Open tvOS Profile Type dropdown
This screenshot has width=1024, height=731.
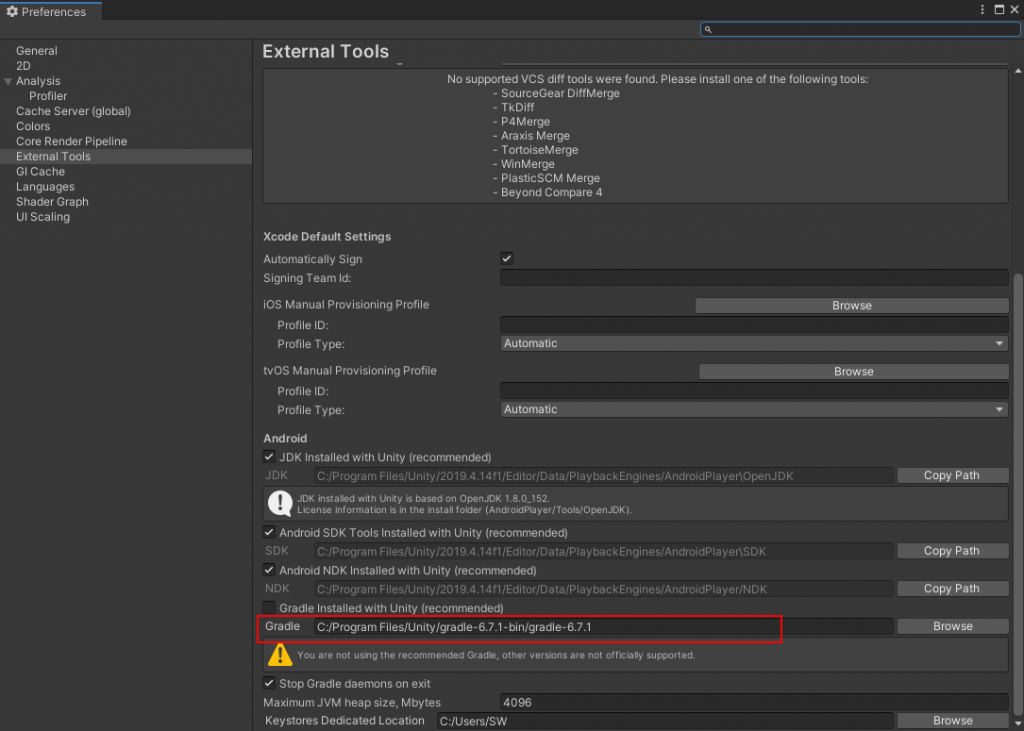tap(754, 409)
